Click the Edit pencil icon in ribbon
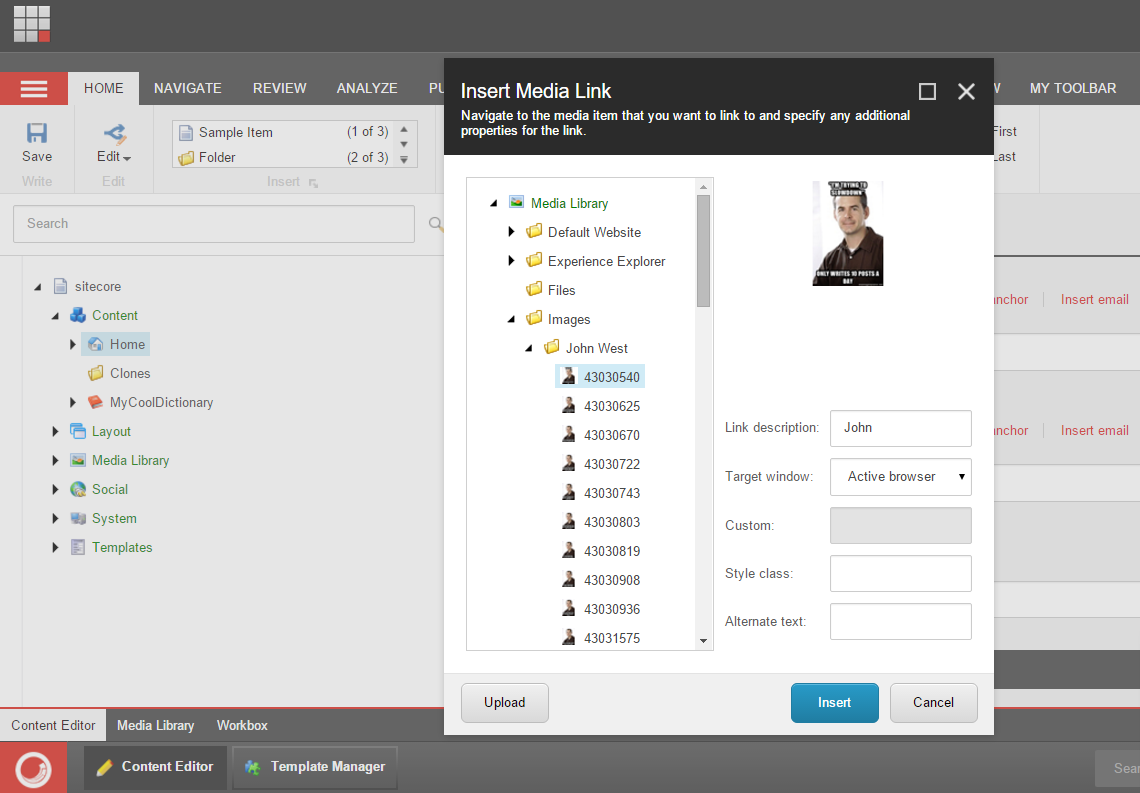The image size is (1140, 793). click(114, 133)
